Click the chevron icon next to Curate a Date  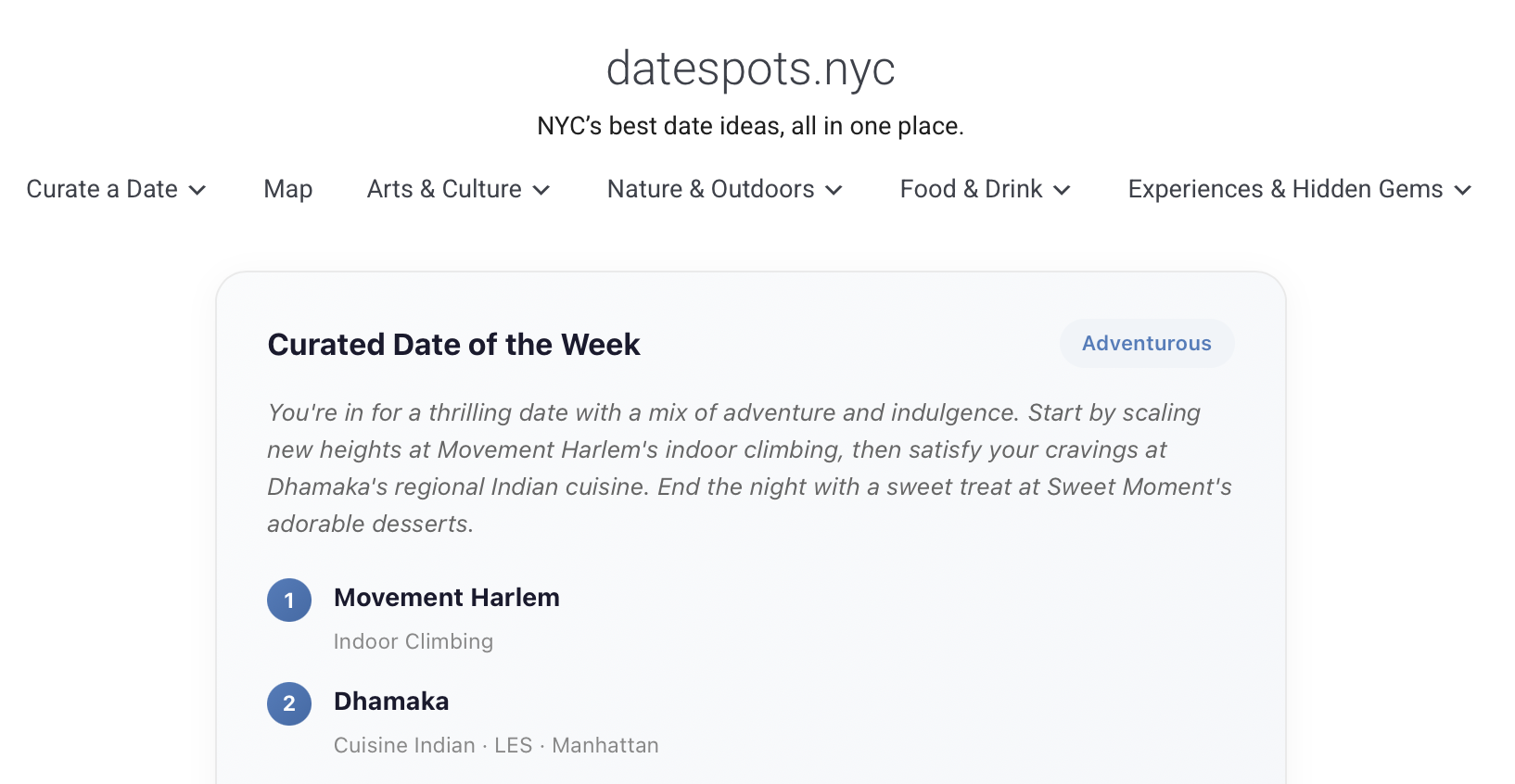tap(197, 191)
